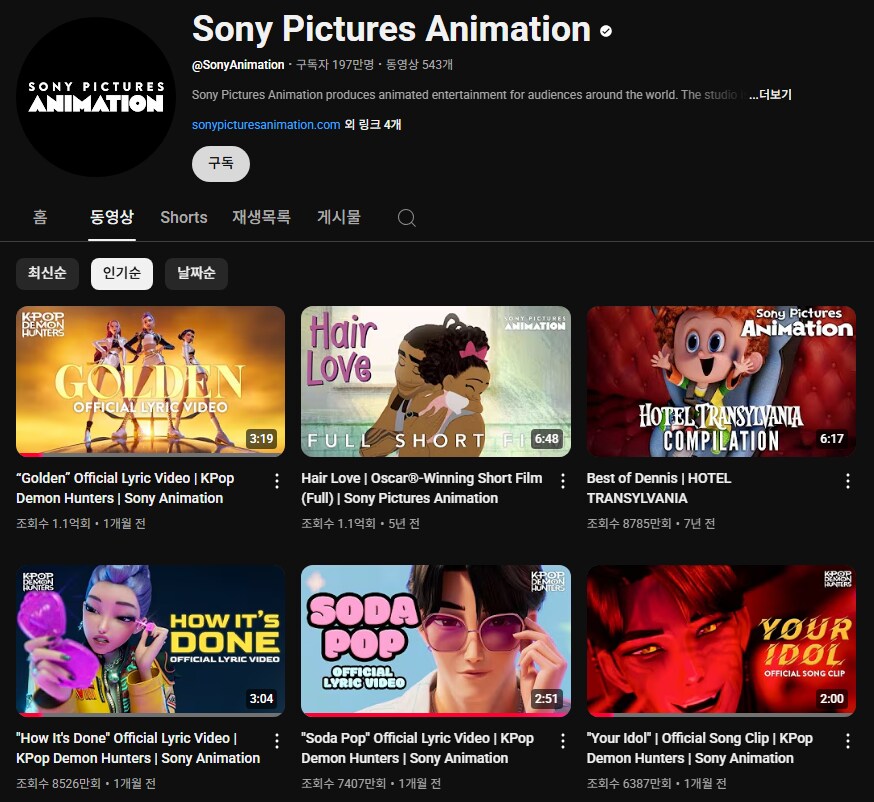Click the @SonyAnimation channel handle
This screenshot has height=802, width=874.
pyautogui.click(x=238, y=65)
